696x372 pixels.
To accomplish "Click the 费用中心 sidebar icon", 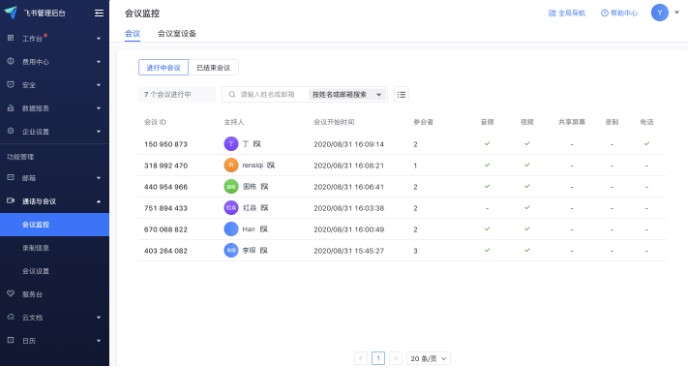I will tap(11, 61).
